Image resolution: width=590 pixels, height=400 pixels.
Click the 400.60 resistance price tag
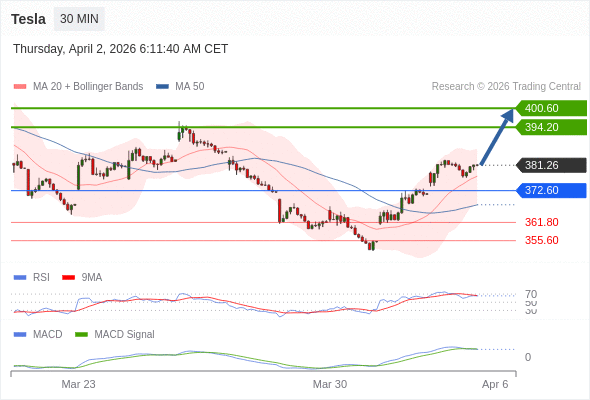coord(551,108)
